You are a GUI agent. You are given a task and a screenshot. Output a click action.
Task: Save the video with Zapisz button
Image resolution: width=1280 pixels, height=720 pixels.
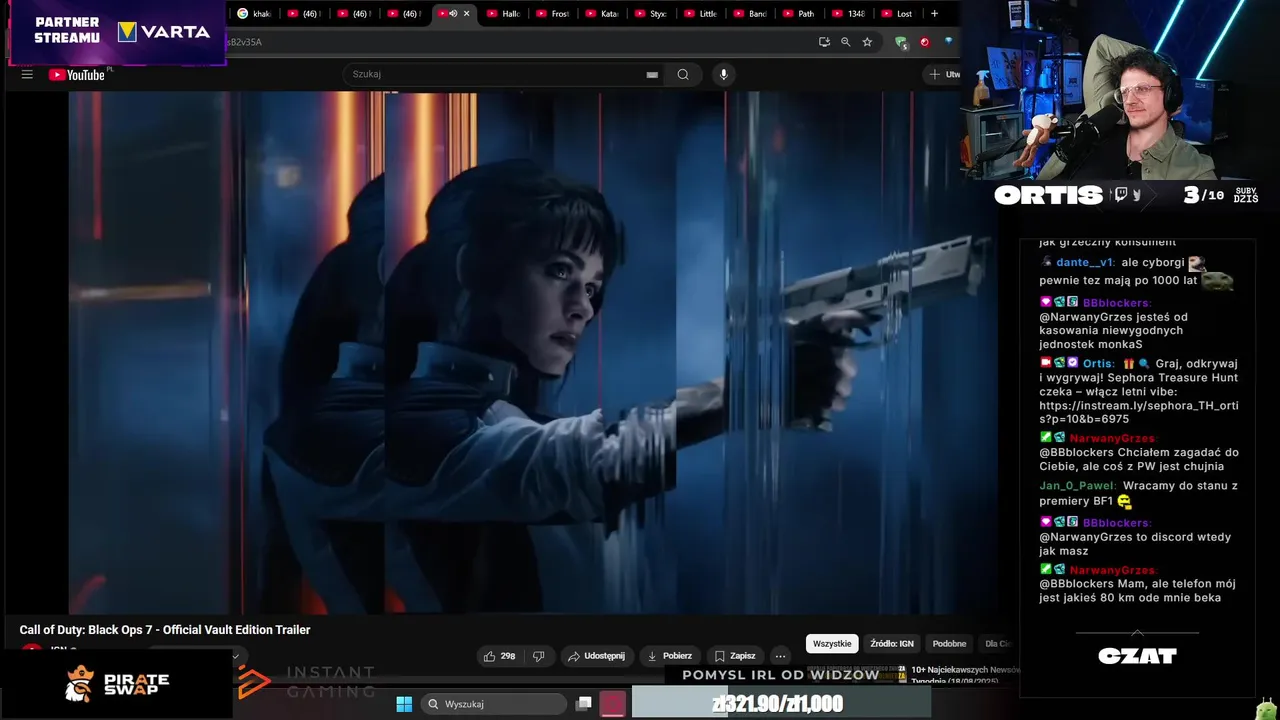click(x=734, y=656)
